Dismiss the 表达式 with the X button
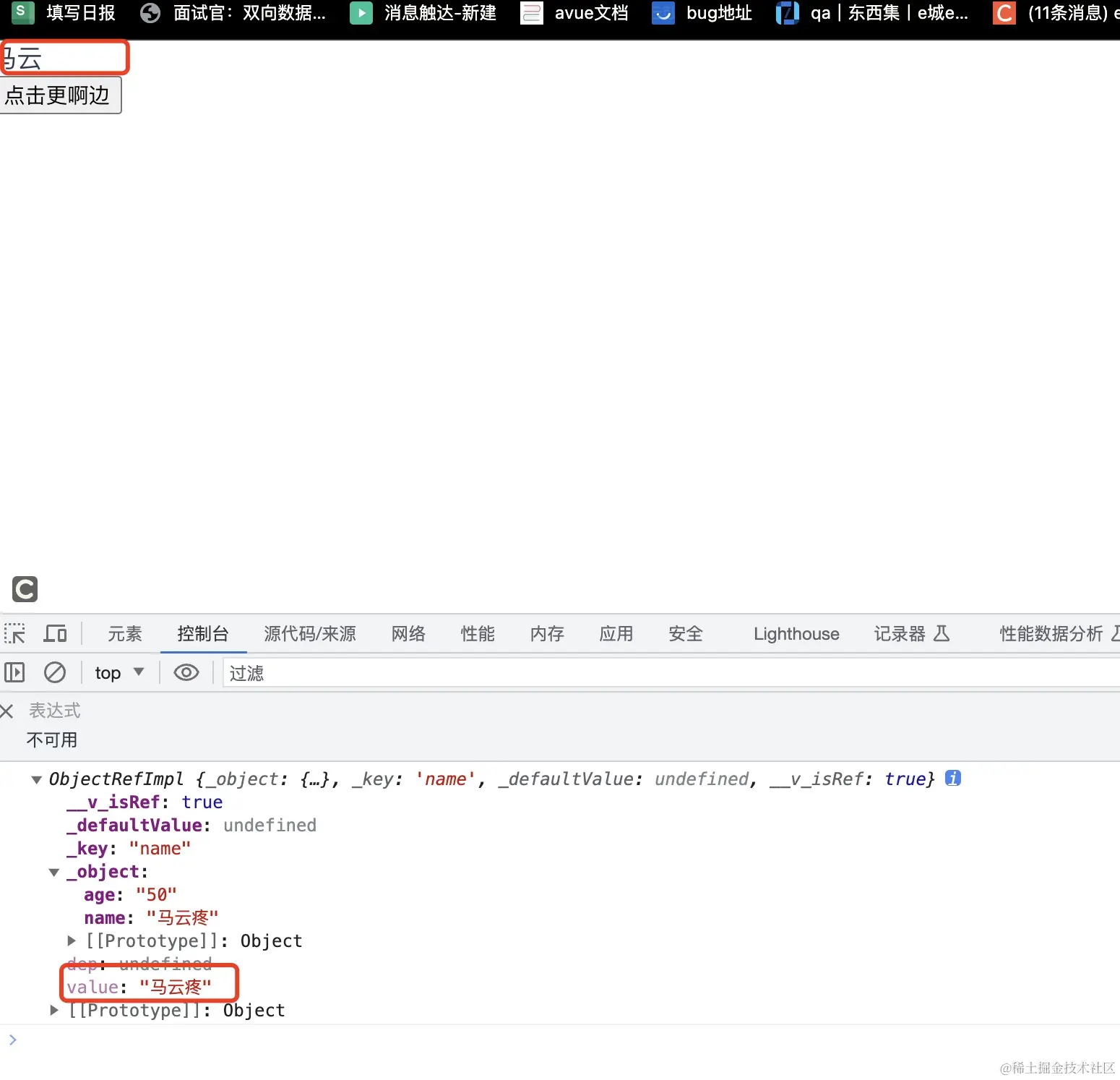Screen dimensions: 1120x1080 click(x=7, y=711)
